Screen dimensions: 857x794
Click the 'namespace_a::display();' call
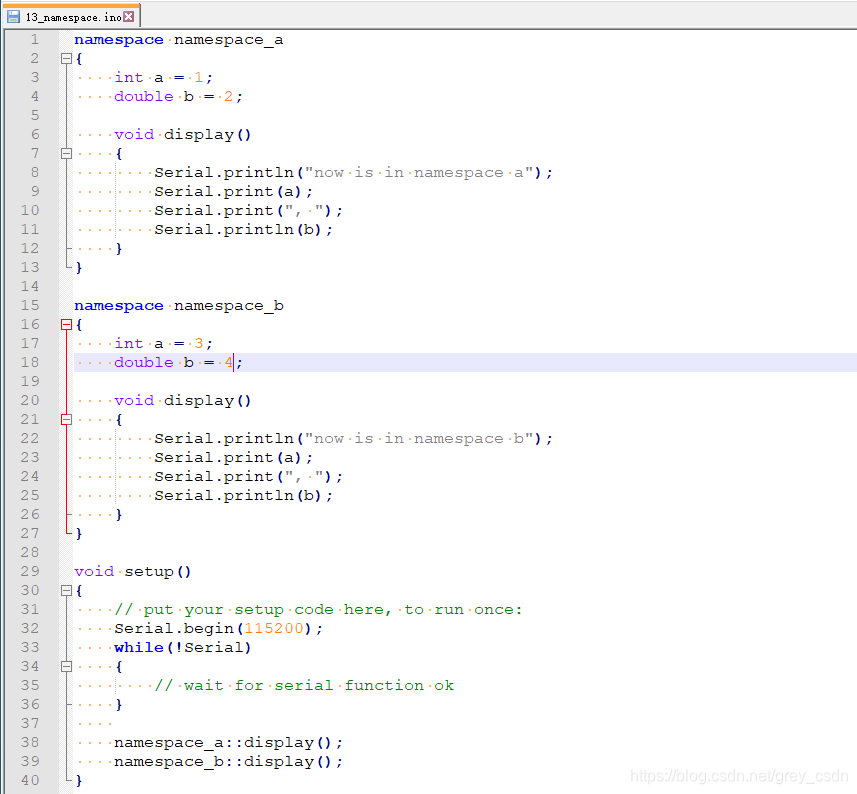coord(228,743)
